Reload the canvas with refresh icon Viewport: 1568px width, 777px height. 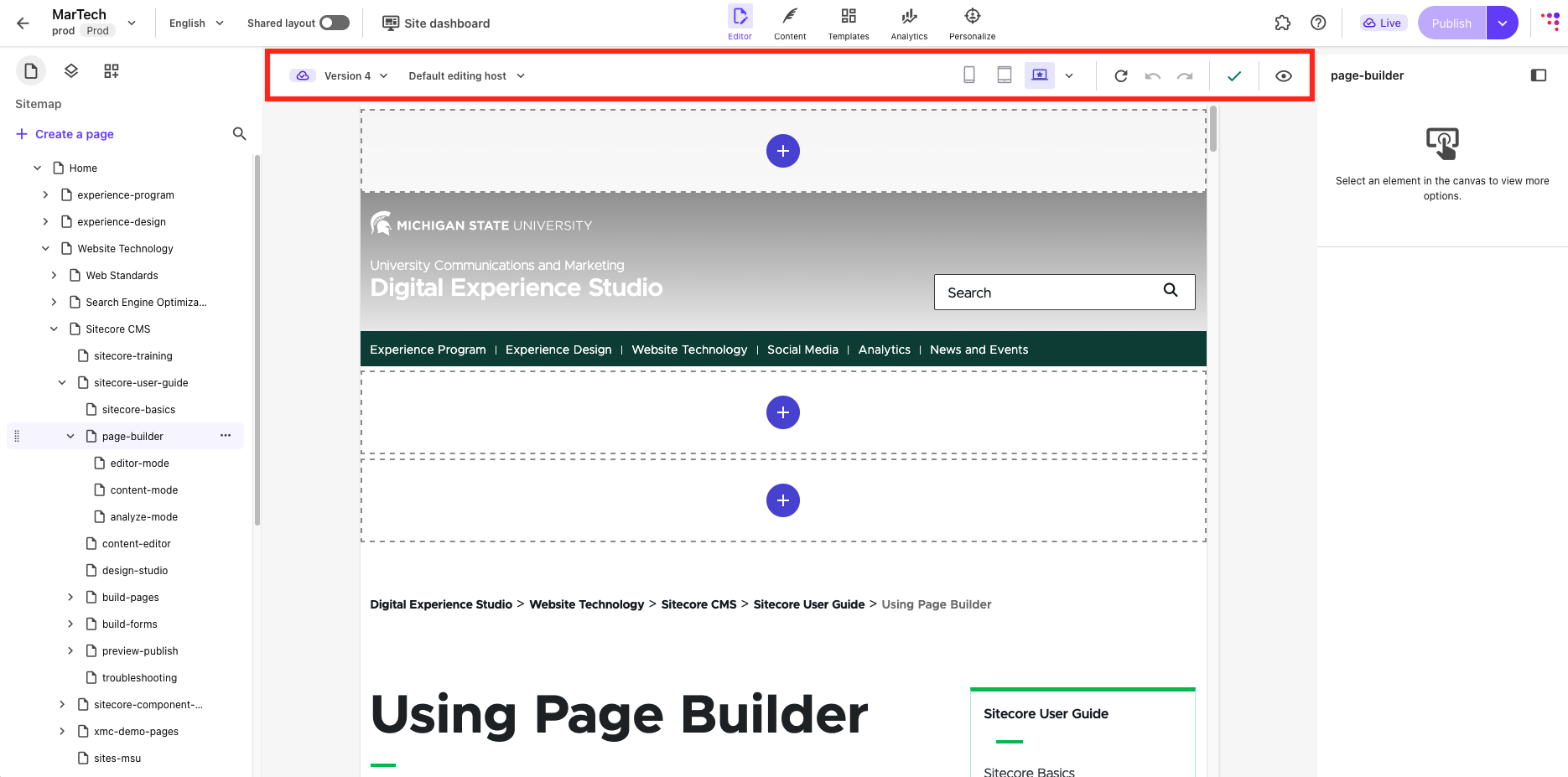click(1121, 76)
